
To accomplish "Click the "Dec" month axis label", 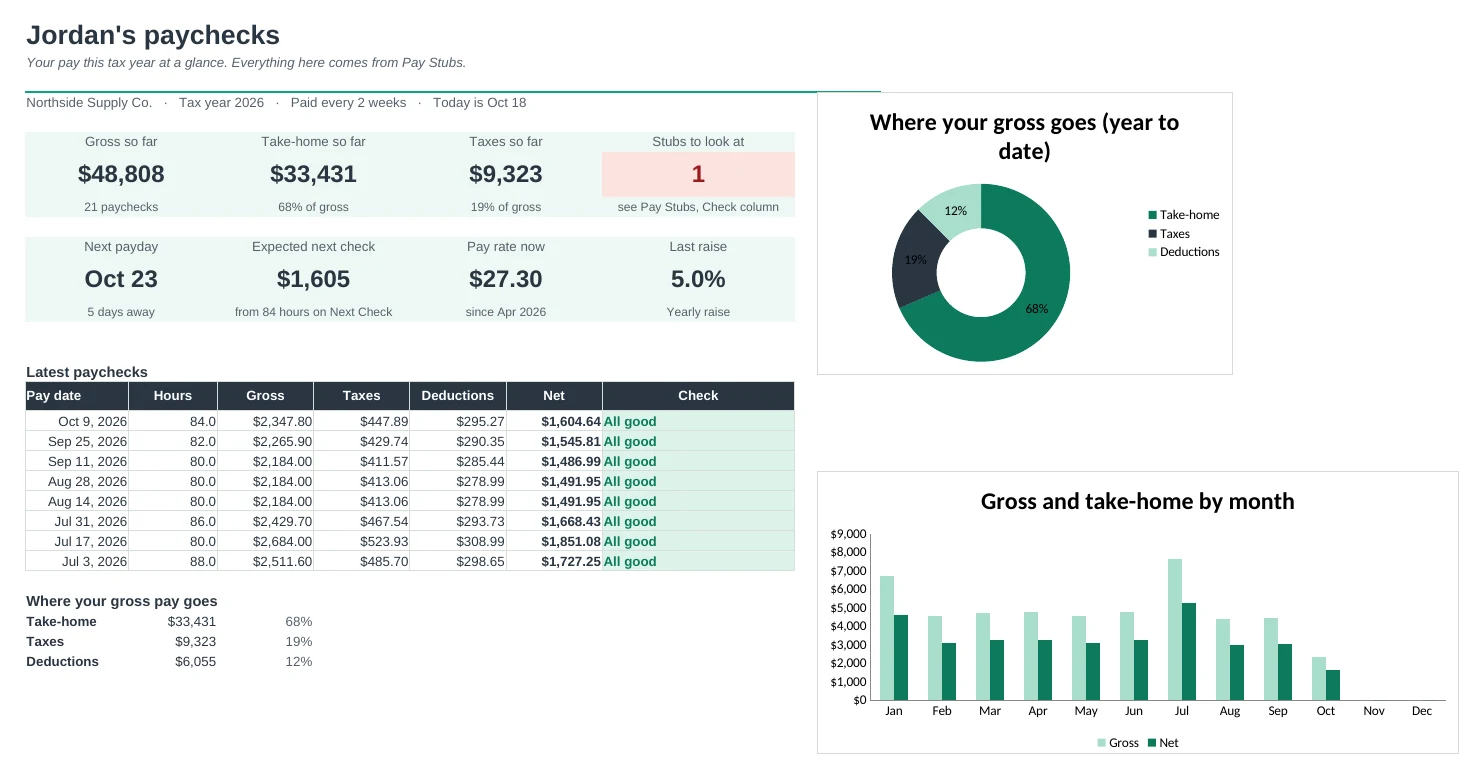I will [1422, 711].
